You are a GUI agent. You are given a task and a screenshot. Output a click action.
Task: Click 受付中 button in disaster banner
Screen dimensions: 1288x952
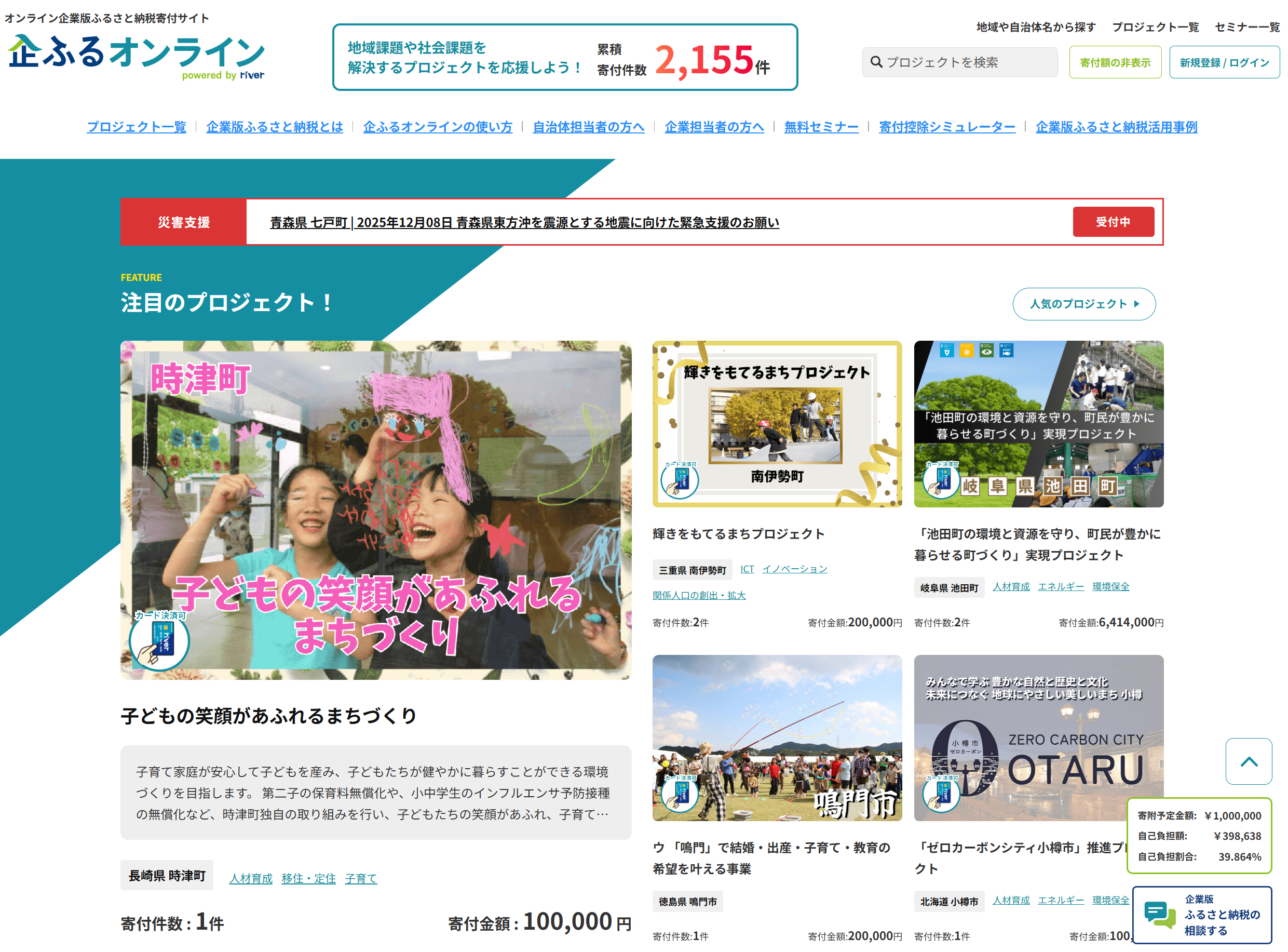pyautogui.click(x=1113, y=222)
